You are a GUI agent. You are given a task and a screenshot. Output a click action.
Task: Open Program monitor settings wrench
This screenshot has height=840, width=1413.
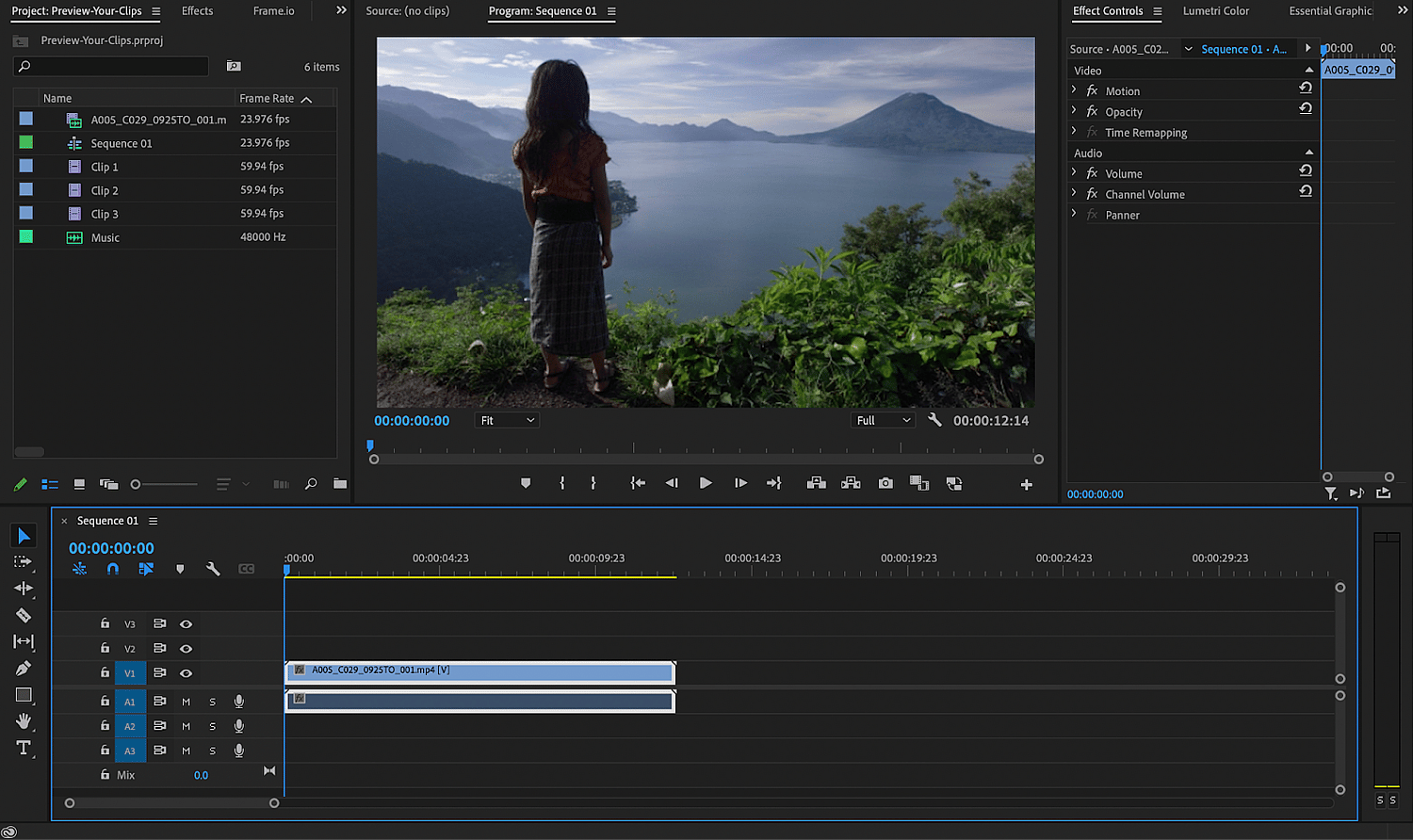[x=934, y=420]
